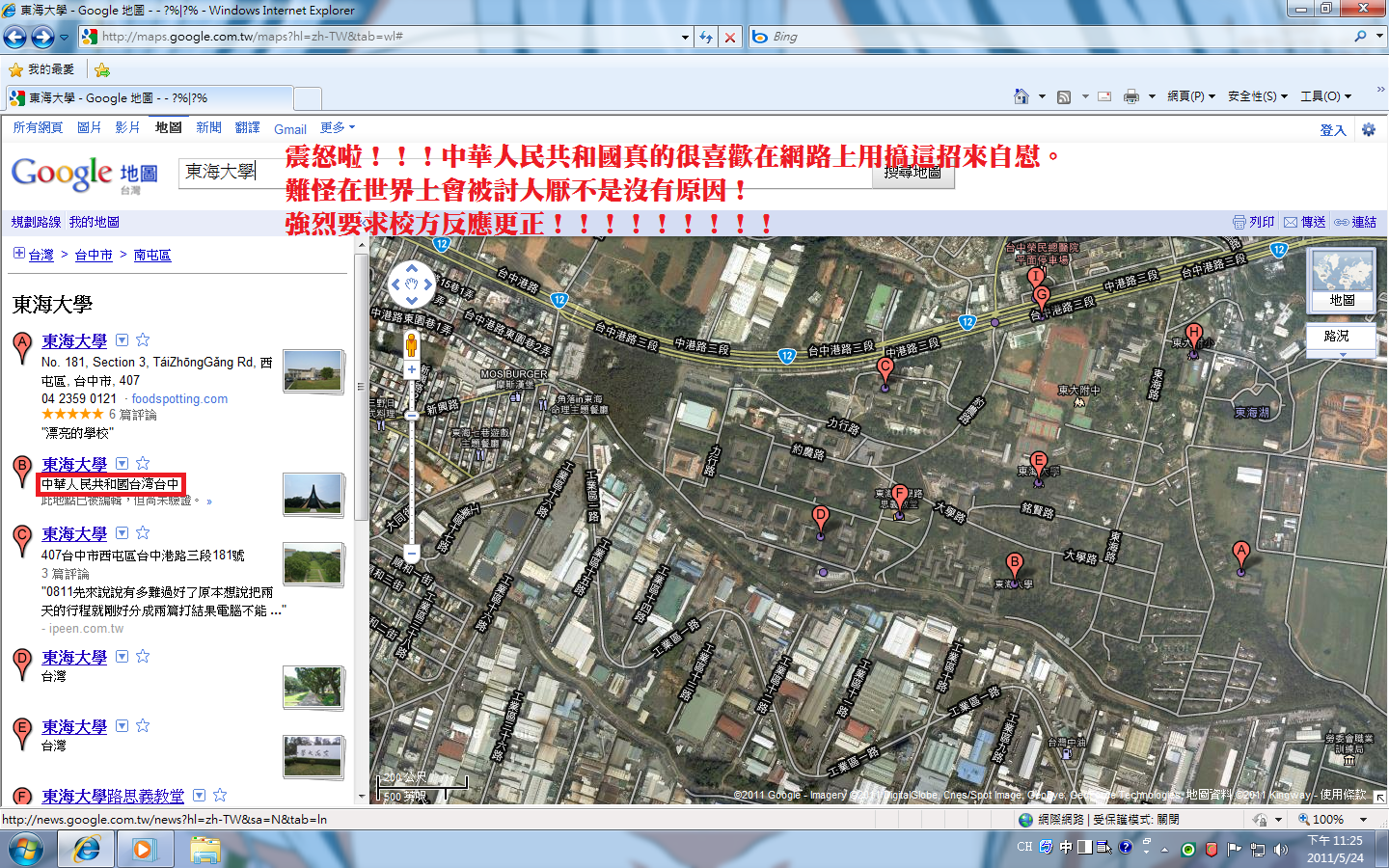Open the 規劃路線 directions link
The height and width of the screenshot is (868, 1389).
36,222
